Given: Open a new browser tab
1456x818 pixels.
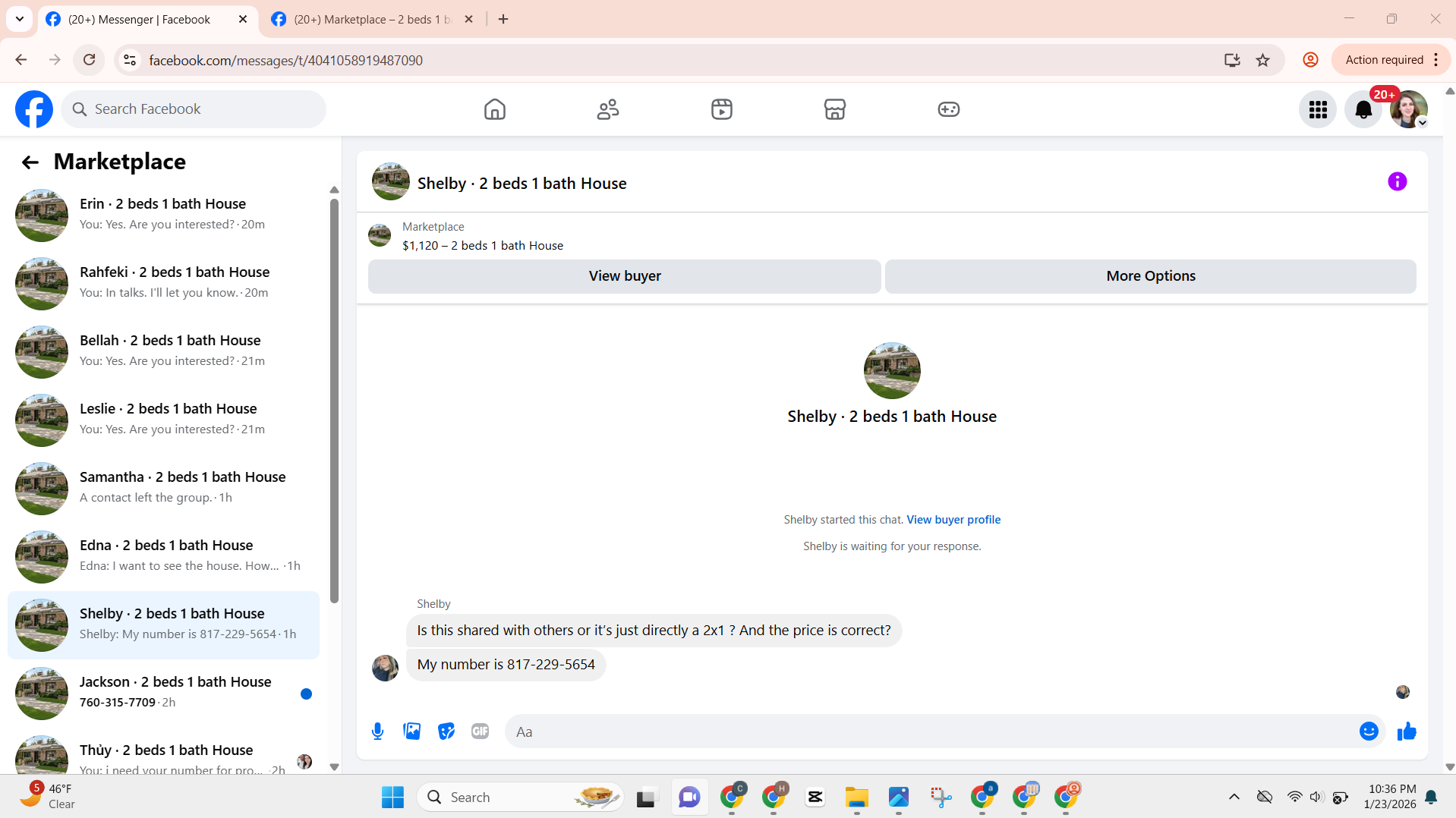Looking at the screenshot, I should pos(503,20).
